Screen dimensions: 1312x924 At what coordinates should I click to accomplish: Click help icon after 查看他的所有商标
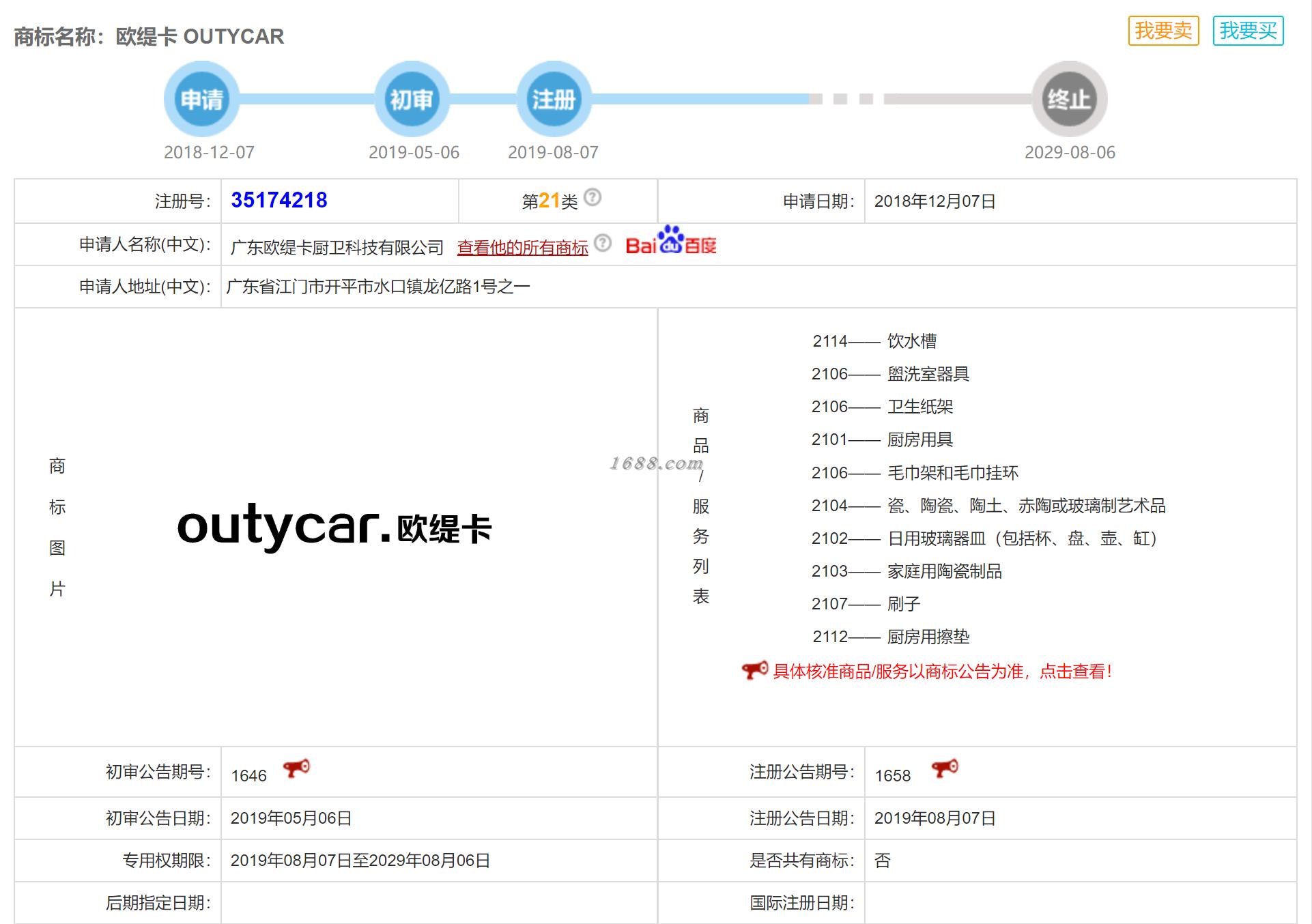pyautogui.click(x=603, y=243)
